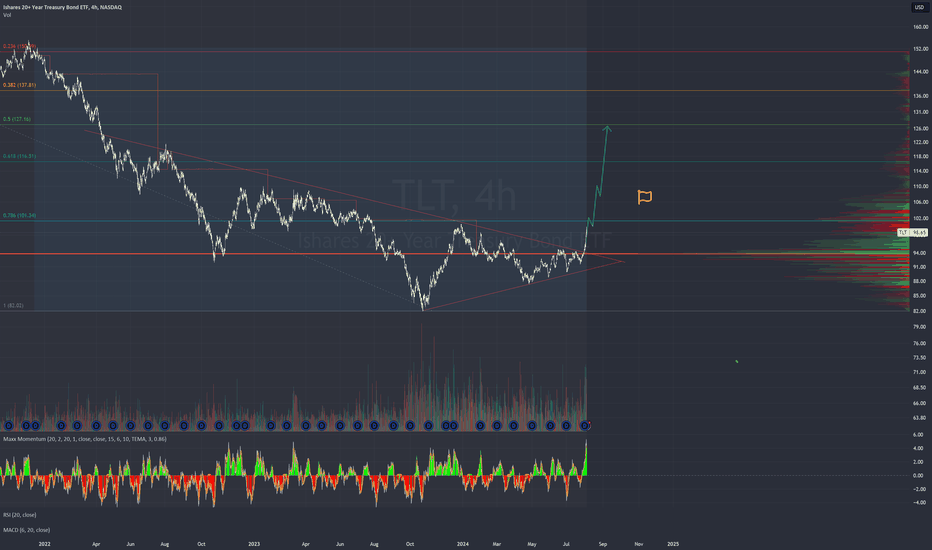Click the 82.00 price scale label
This screenshot has height=550, width=932.
920,310
